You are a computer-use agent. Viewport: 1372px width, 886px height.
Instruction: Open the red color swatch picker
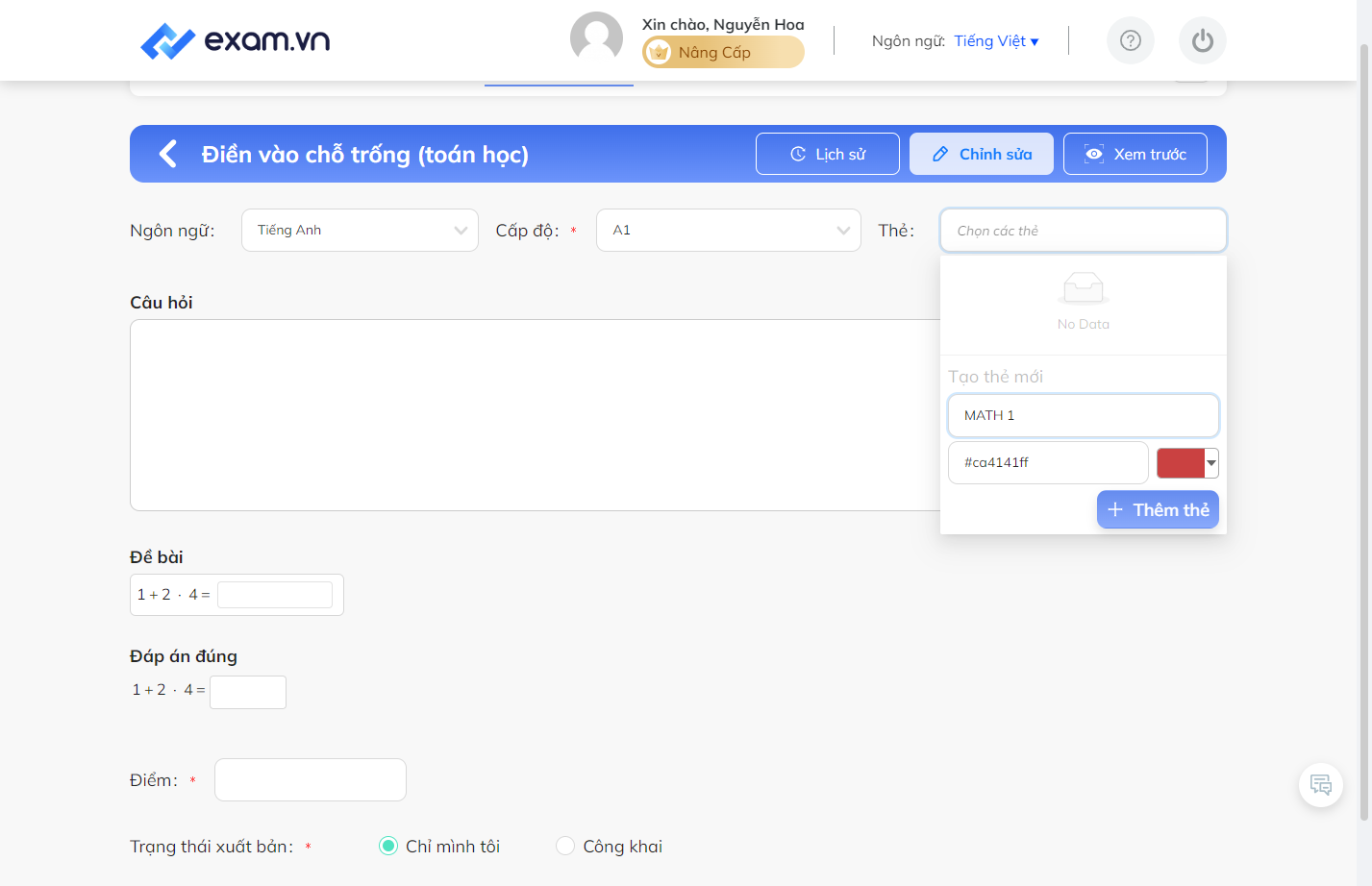coord(1187,463)
